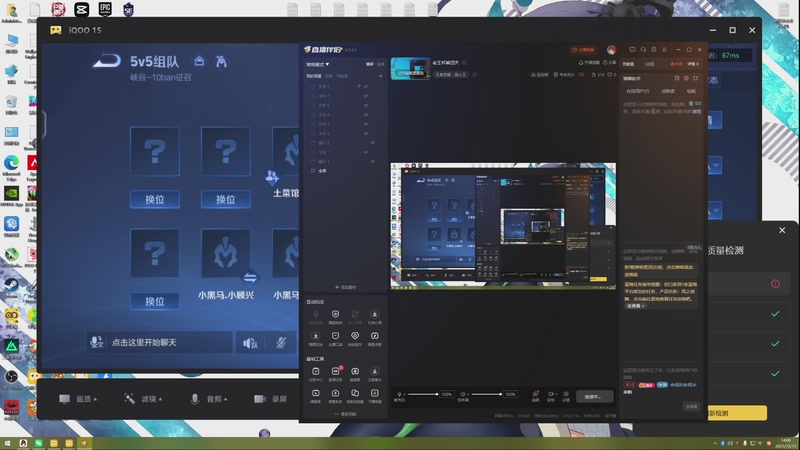Toggle the crossed microphone icon beside chat
800x450 pixels.
281,342
